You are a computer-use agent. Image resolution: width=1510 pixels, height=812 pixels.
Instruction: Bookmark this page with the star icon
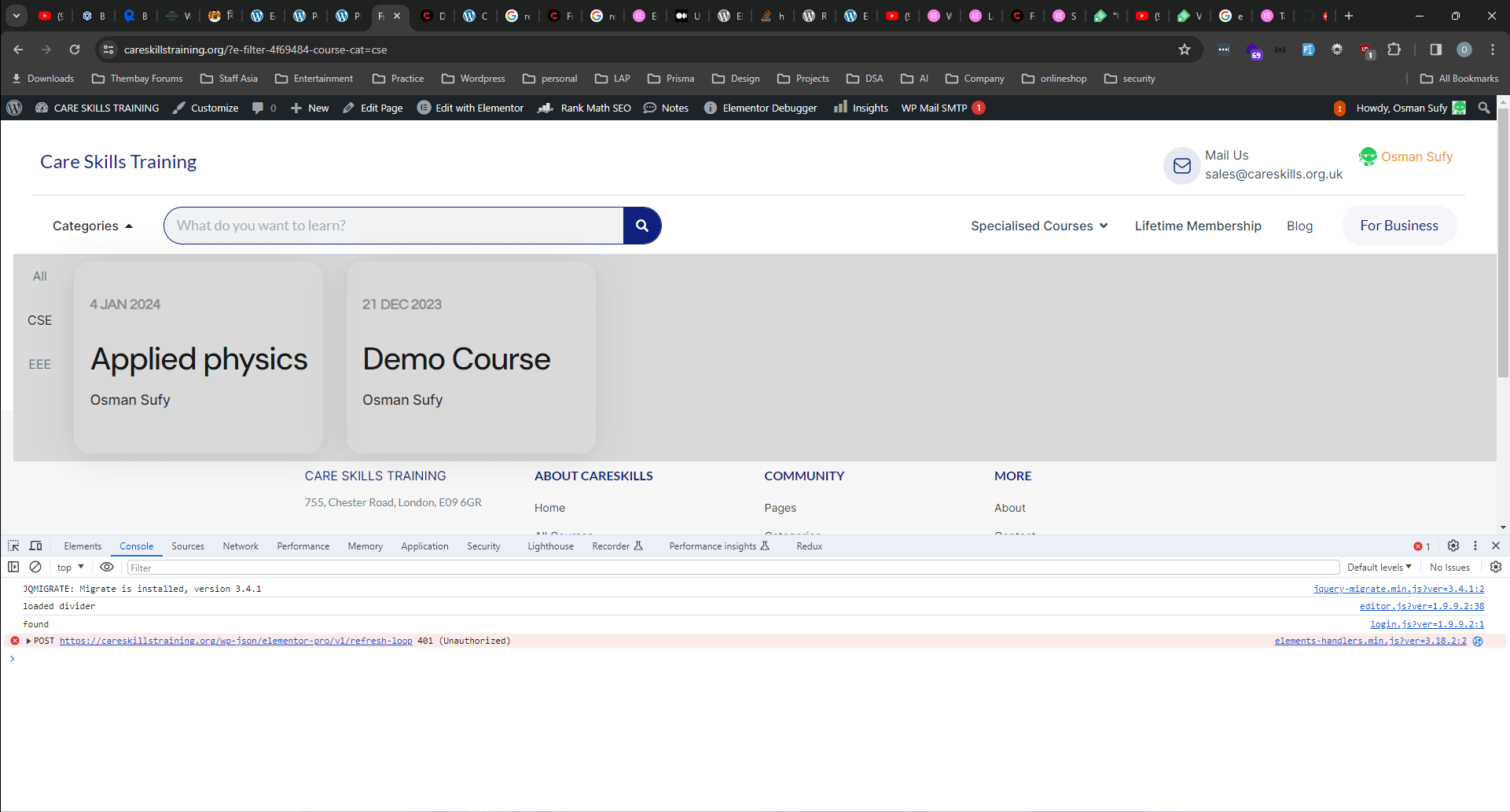point(1185,50)
